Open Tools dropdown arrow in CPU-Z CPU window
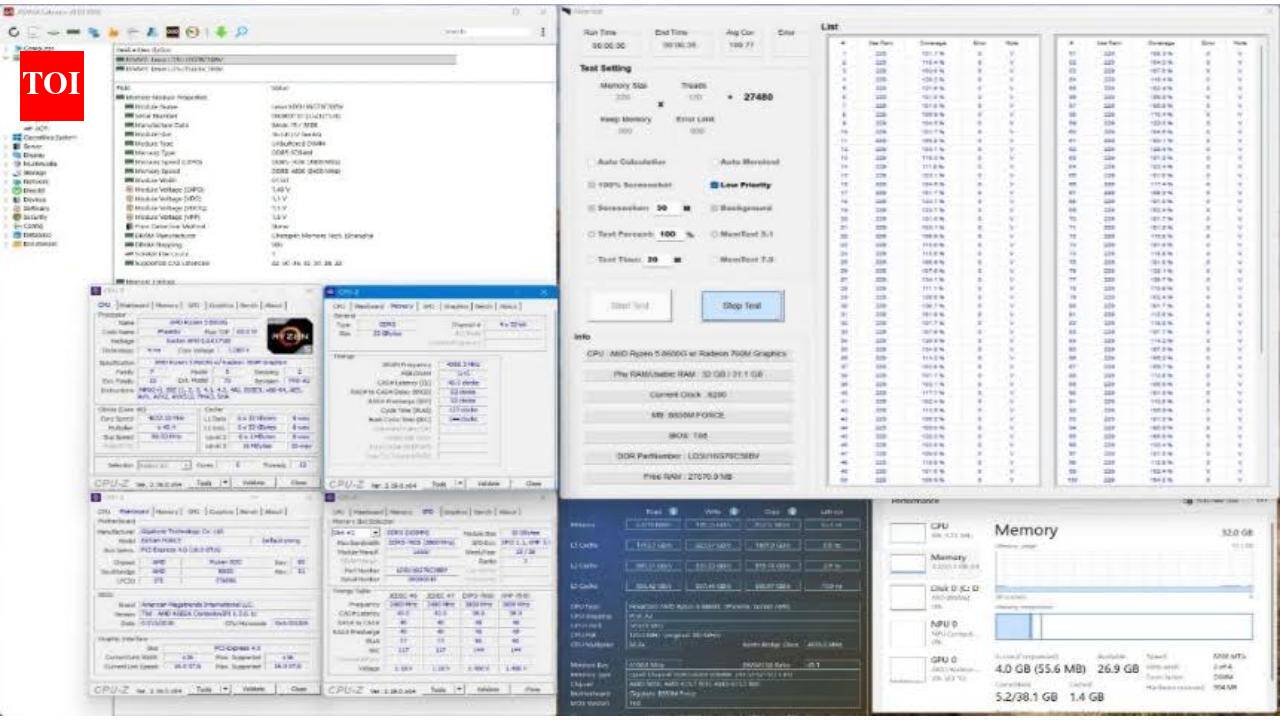 [x=223, y=482]
